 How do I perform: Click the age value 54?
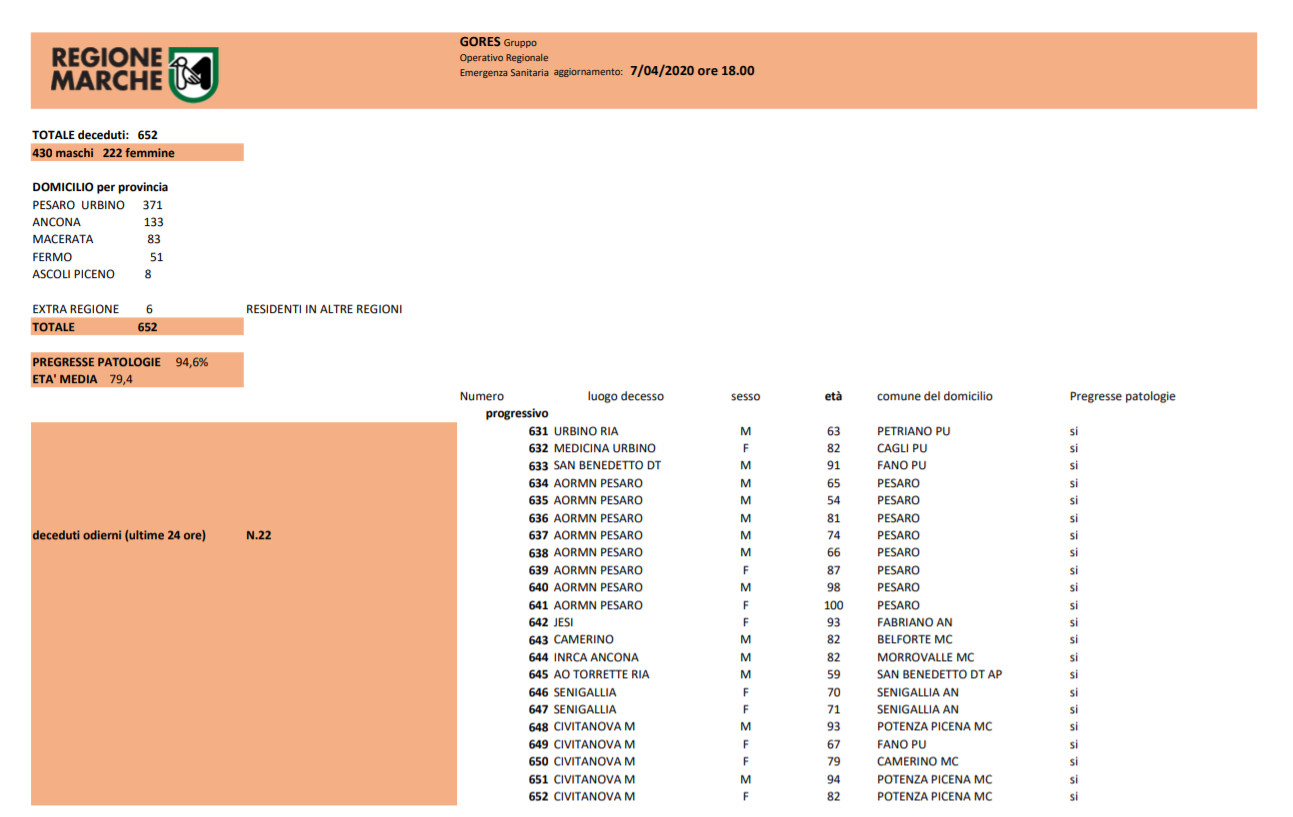[833, 500]
